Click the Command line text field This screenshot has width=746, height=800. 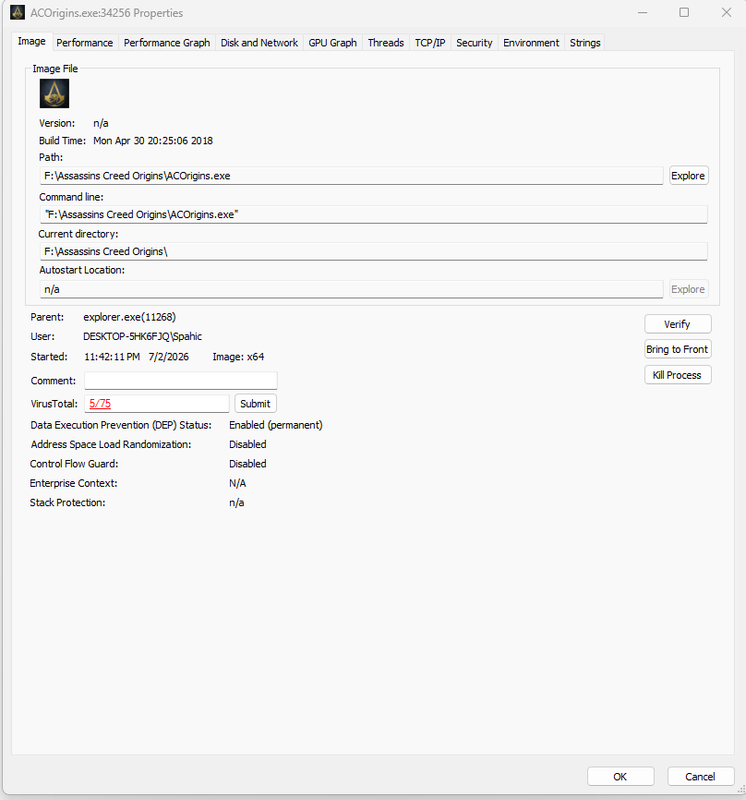(374, 214)
